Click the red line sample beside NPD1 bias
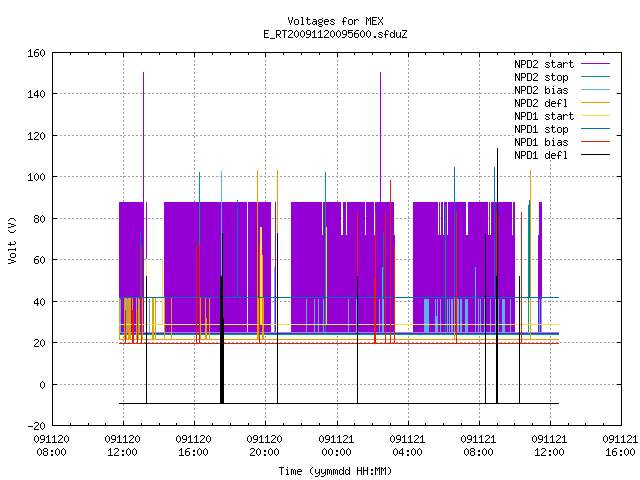The image size is (640, 480). [595, 142]
